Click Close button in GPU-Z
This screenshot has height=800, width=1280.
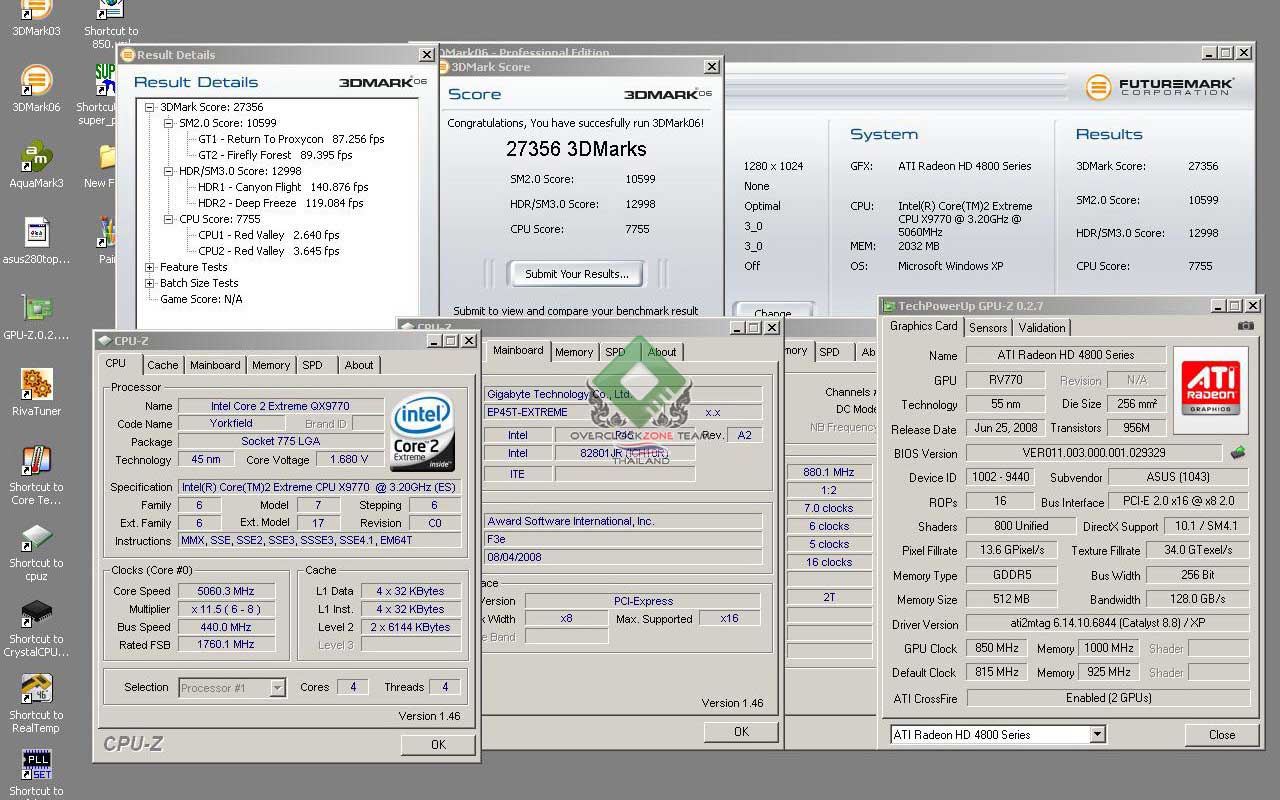1222,734
